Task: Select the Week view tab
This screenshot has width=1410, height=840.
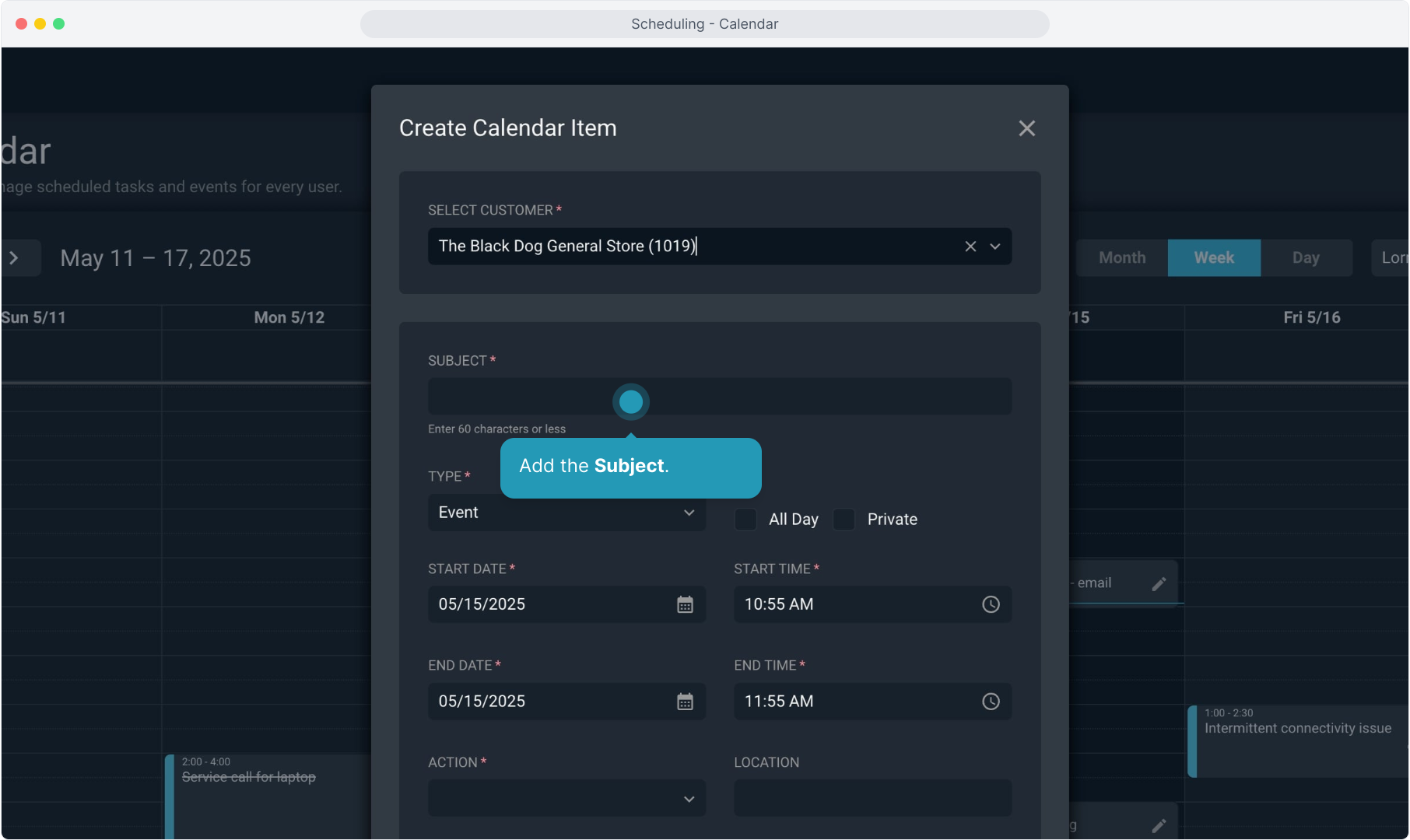Action: coord(1214,258)
